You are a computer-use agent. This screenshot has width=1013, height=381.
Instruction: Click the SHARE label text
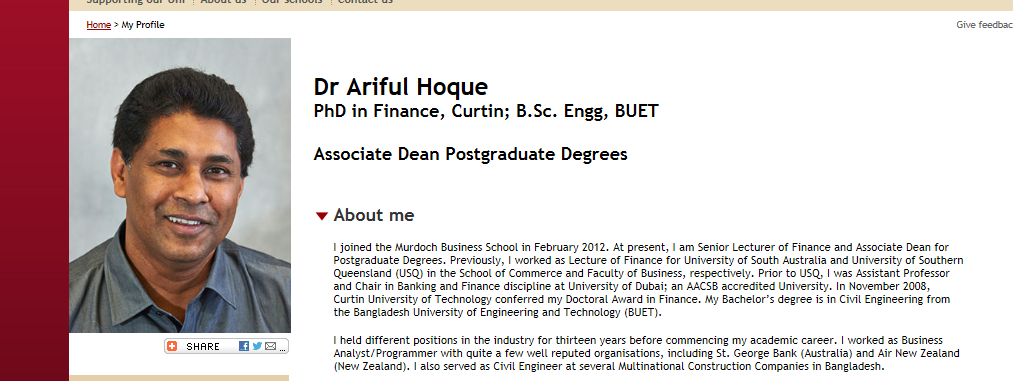(203, 347)
